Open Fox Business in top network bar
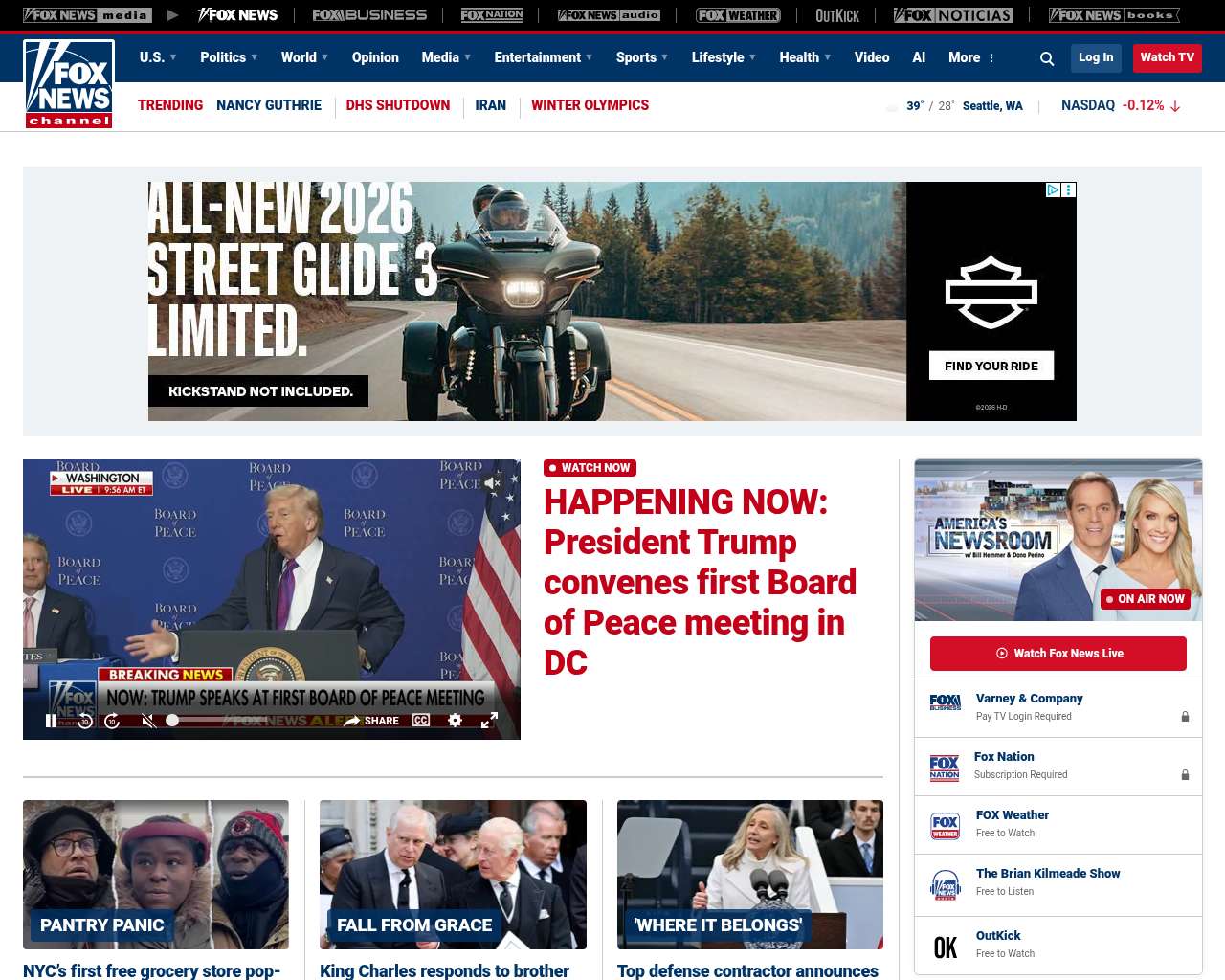 pos(369,15)
